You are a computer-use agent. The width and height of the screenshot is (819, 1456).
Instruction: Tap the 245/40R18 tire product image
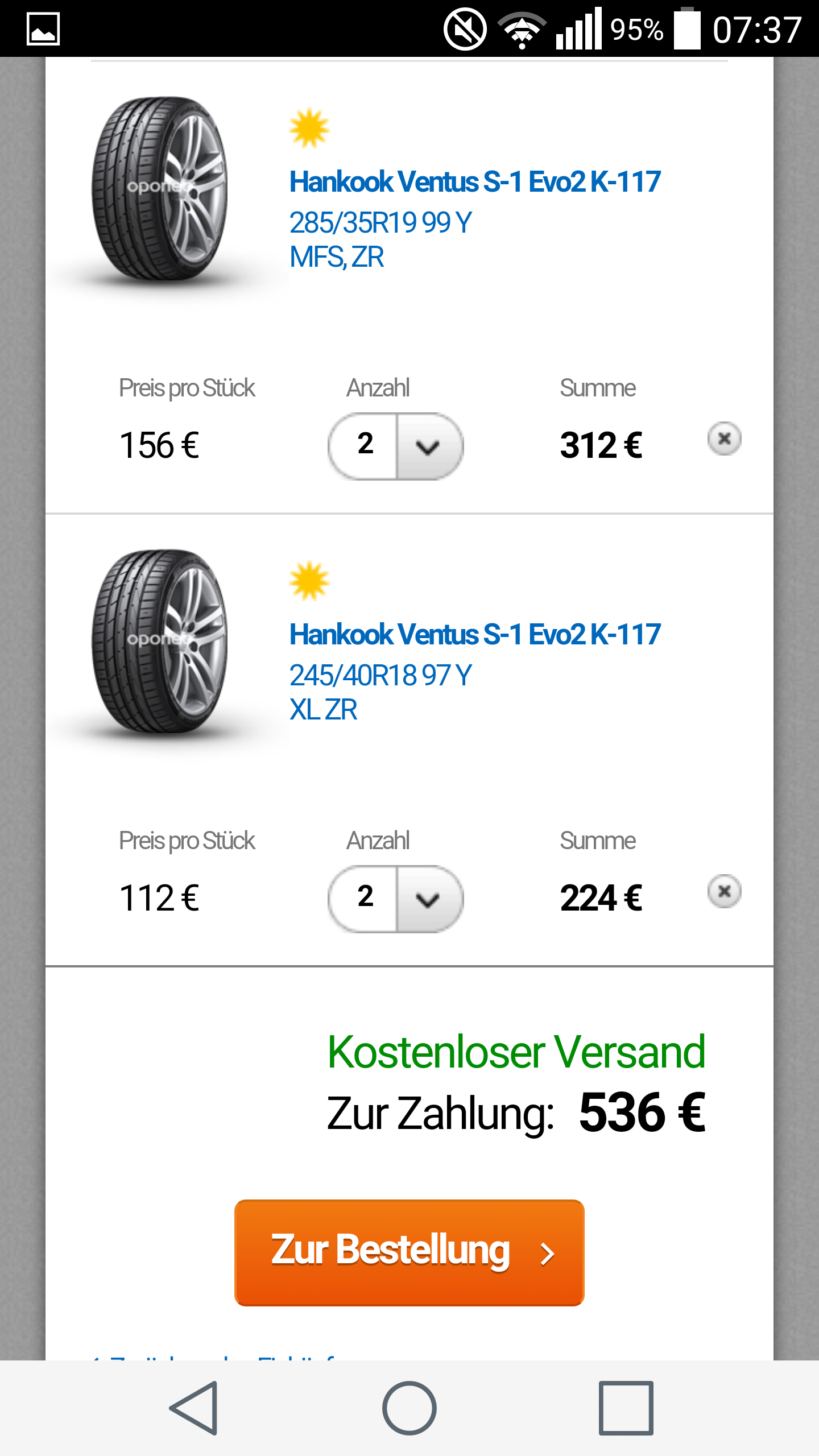160,642
